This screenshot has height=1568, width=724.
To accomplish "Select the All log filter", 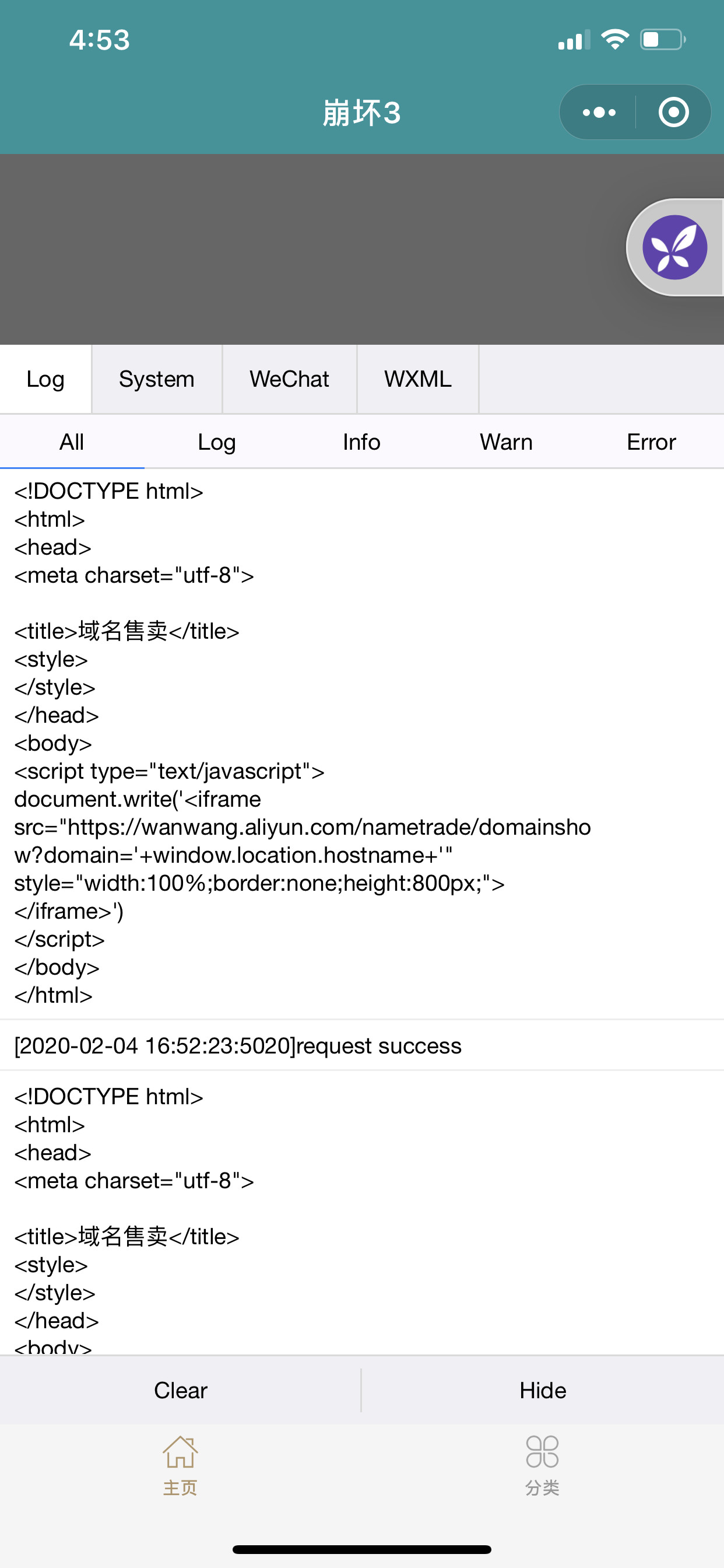I will click(x=72, y=442).
